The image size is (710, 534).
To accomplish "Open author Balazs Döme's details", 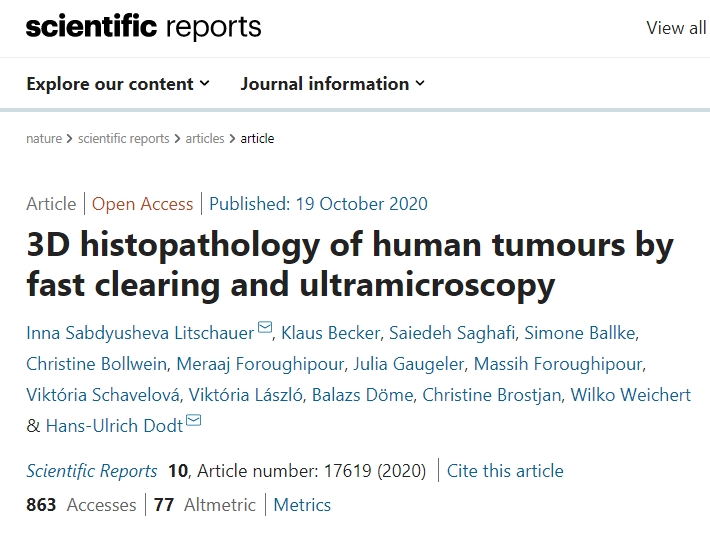I will [x=362, y=395].
